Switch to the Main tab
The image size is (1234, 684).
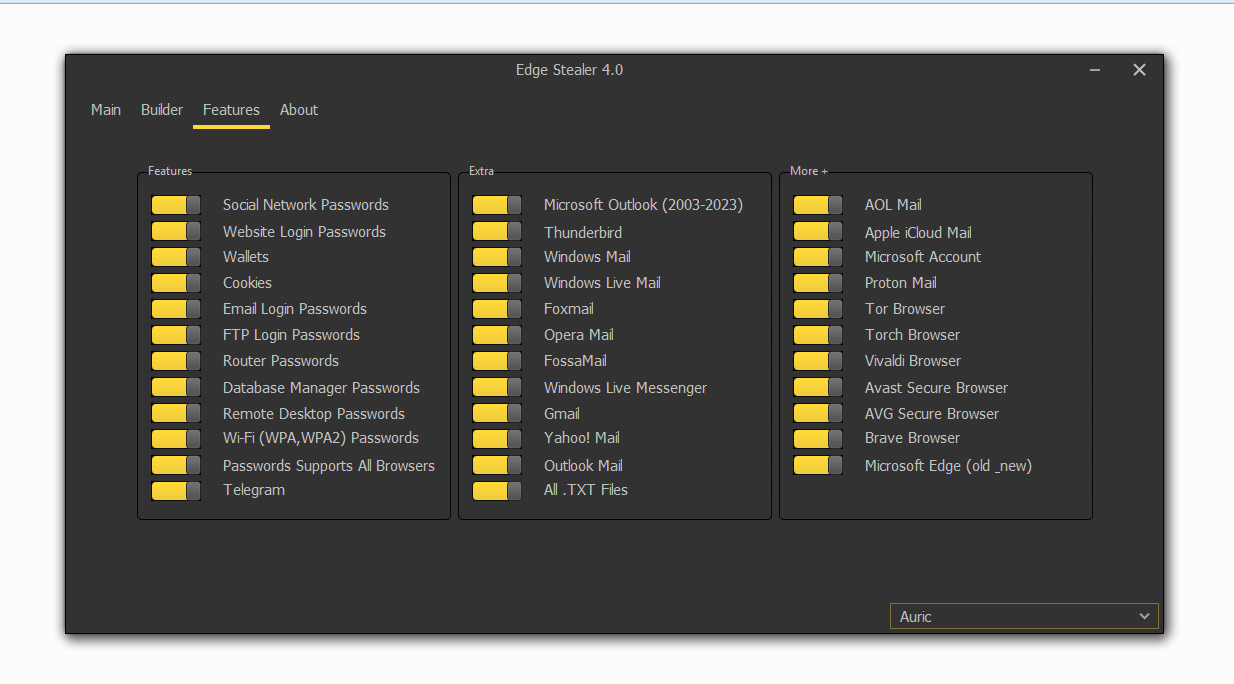point(105,110)
